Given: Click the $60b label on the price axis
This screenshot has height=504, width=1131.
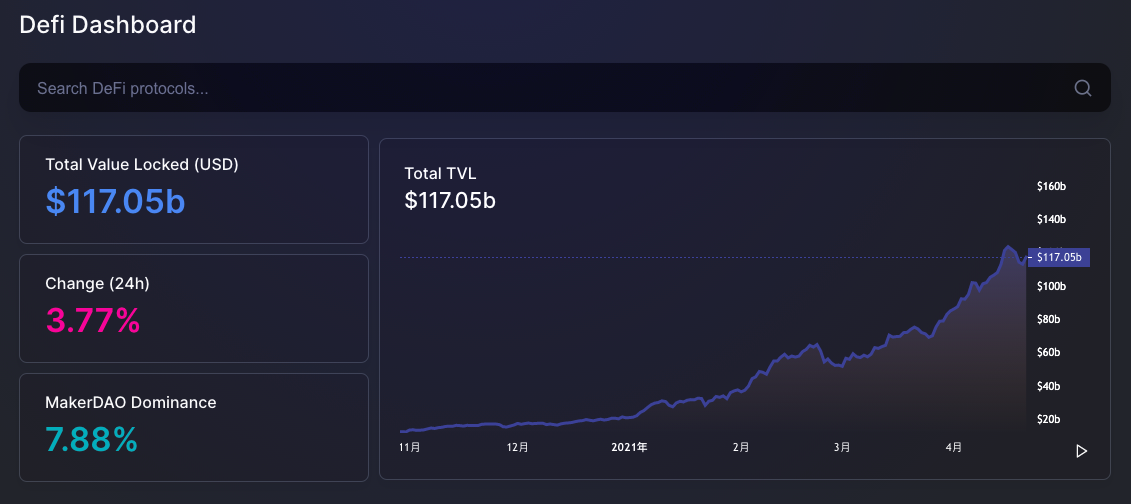Looking at the screenshot, I should point(1048,353).
